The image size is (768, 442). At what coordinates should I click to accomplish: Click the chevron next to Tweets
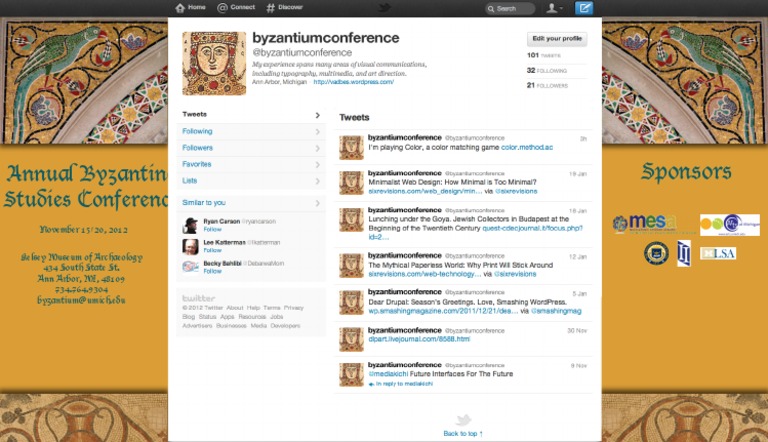click(x=317, y=115)
